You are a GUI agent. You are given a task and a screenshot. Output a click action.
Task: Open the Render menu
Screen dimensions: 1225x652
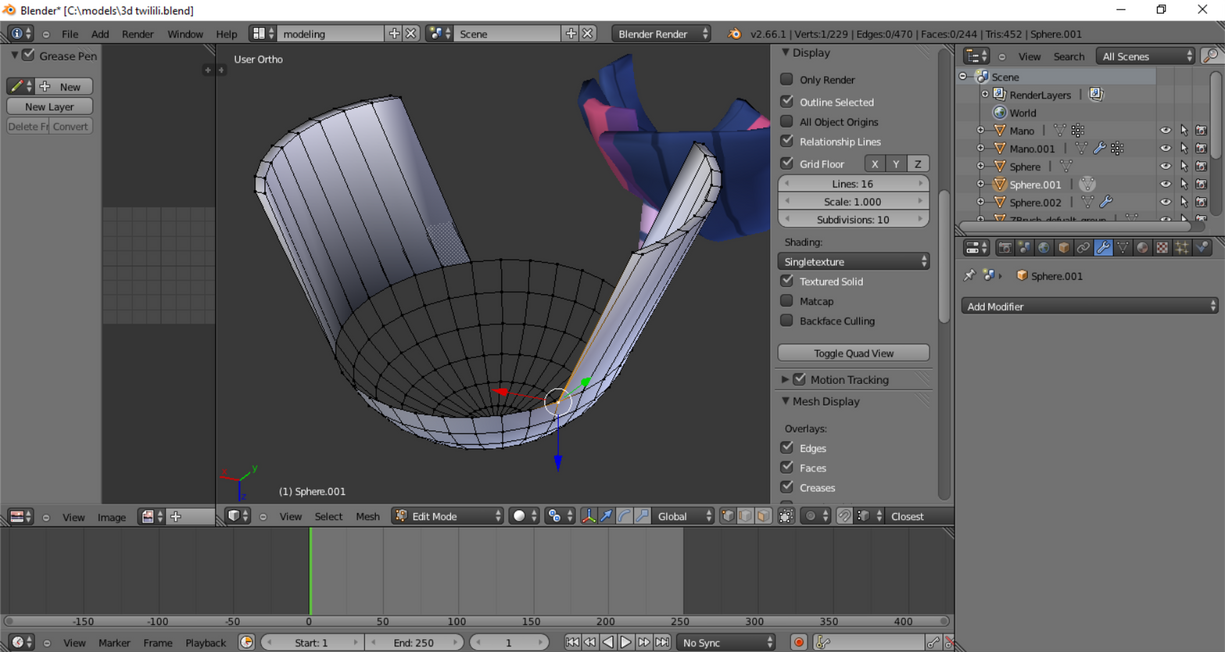tap(138, 34)
